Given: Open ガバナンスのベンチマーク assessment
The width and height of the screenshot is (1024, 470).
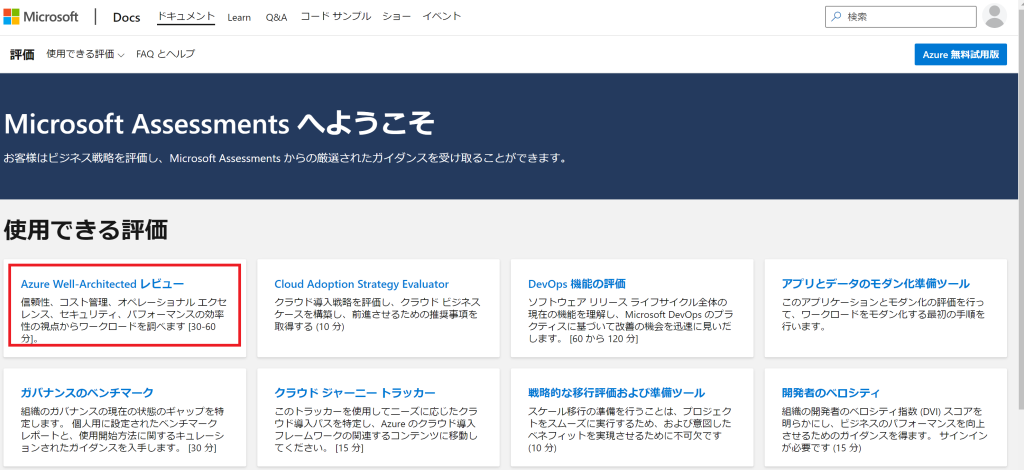Looking at the screenshot, I should [x=87, y=392].
